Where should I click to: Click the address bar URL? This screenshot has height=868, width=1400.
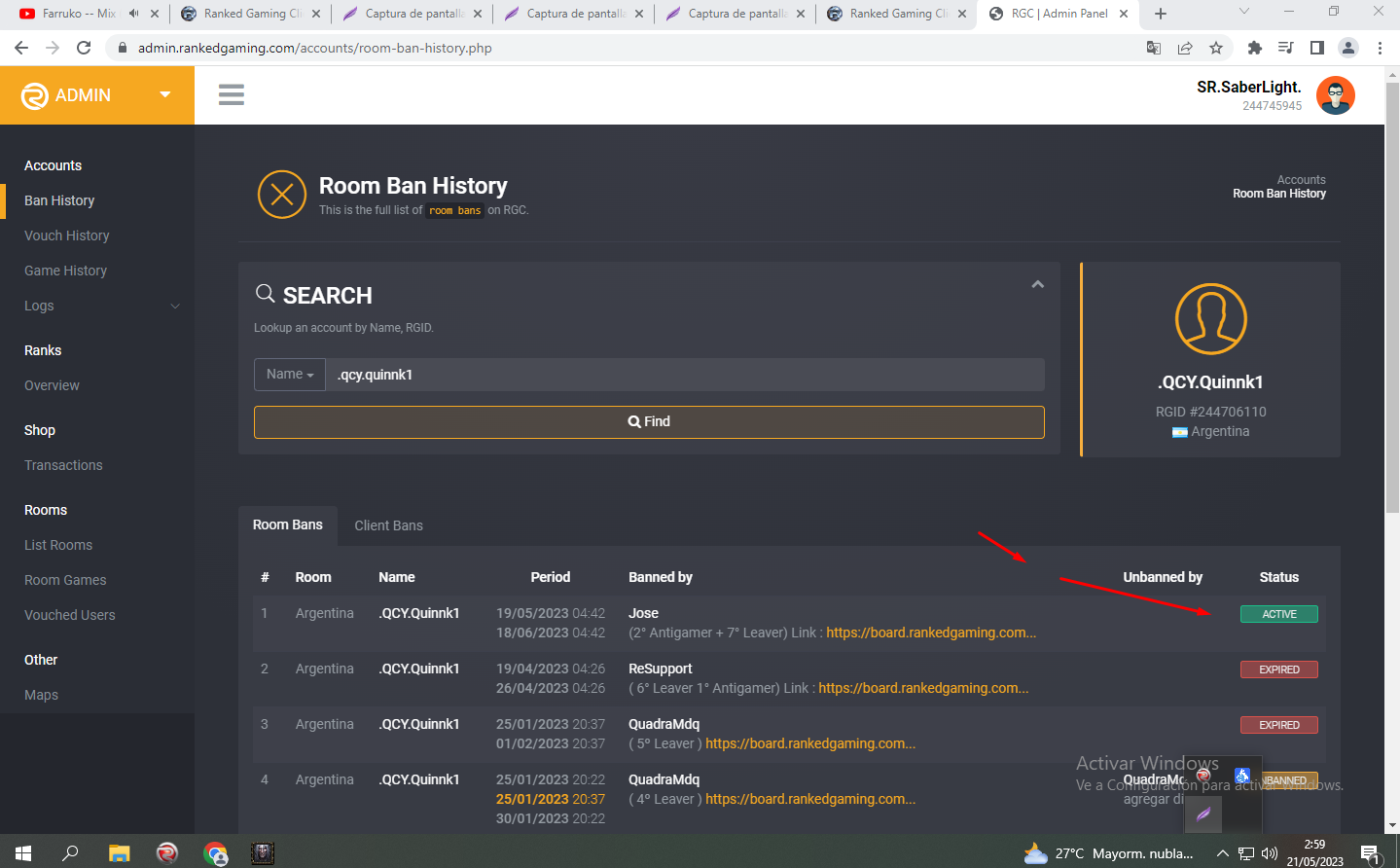click(314, 48)
